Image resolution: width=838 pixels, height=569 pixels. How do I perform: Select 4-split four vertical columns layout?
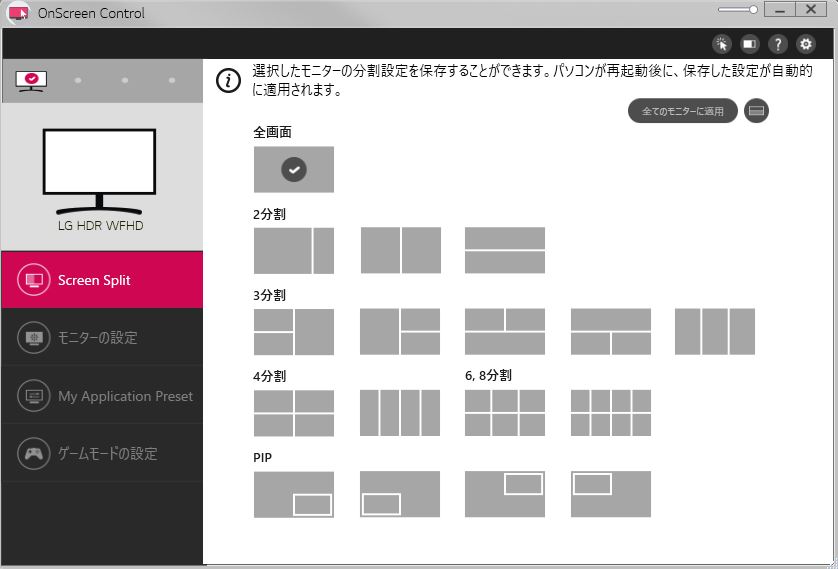click(x=400, y=412)
